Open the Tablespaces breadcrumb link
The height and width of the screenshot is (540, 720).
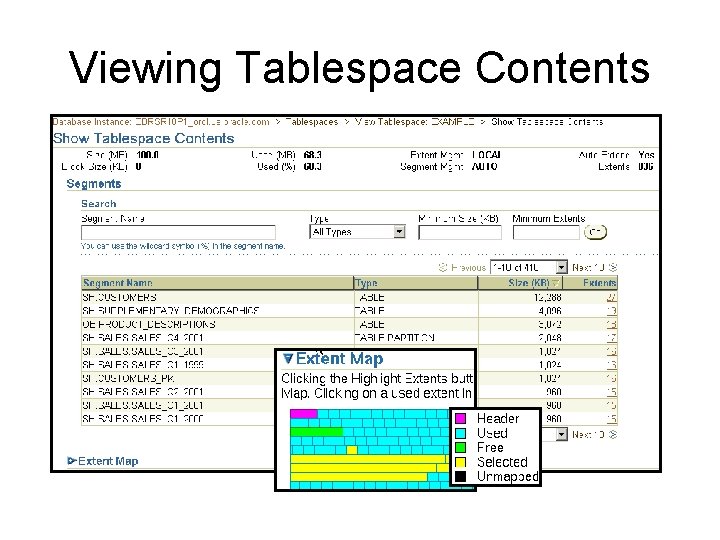point(312,122)
